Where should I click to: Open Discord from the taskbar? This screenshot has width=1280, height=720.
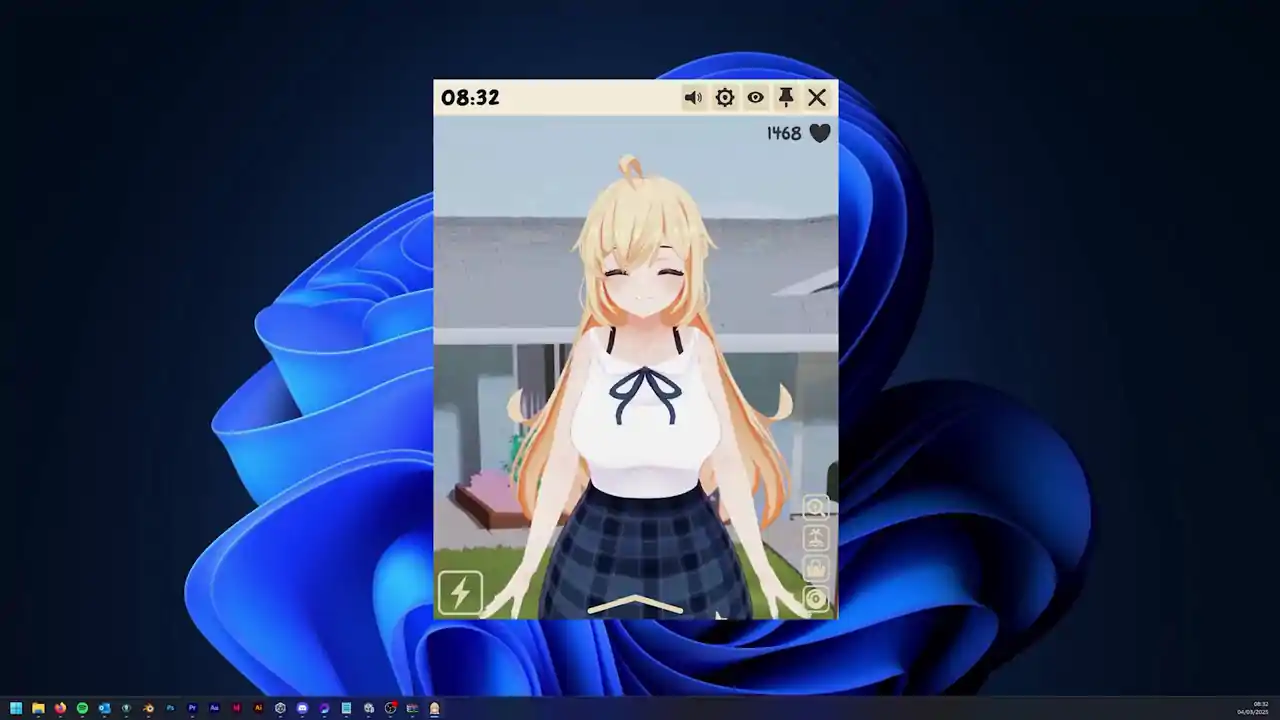[302, 708]
